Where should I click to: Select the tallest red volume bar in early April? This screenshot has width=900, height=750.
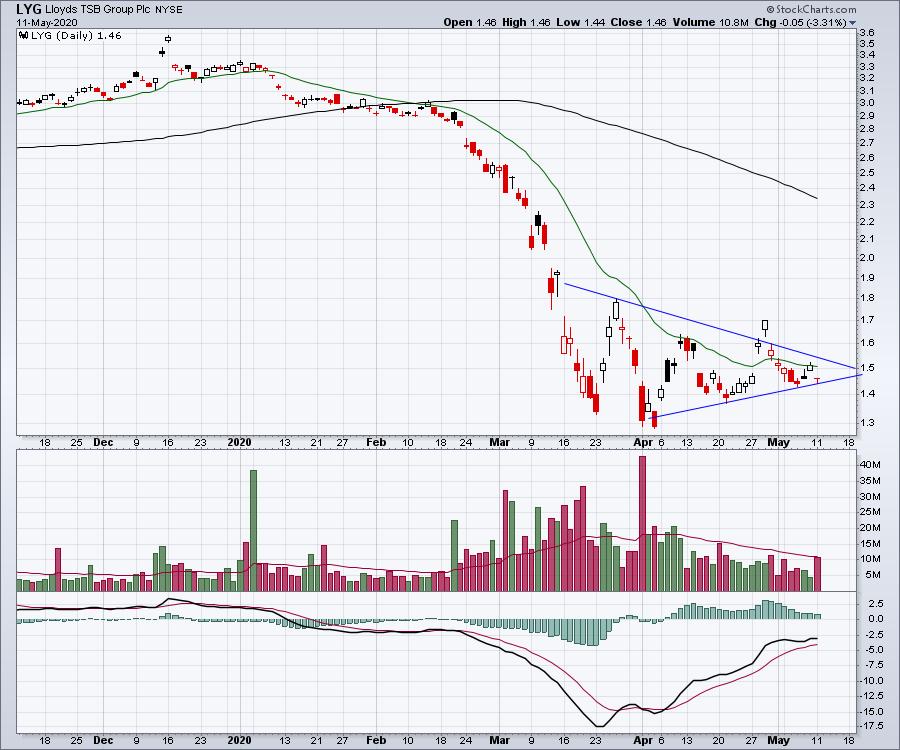(x=642, y=524)
